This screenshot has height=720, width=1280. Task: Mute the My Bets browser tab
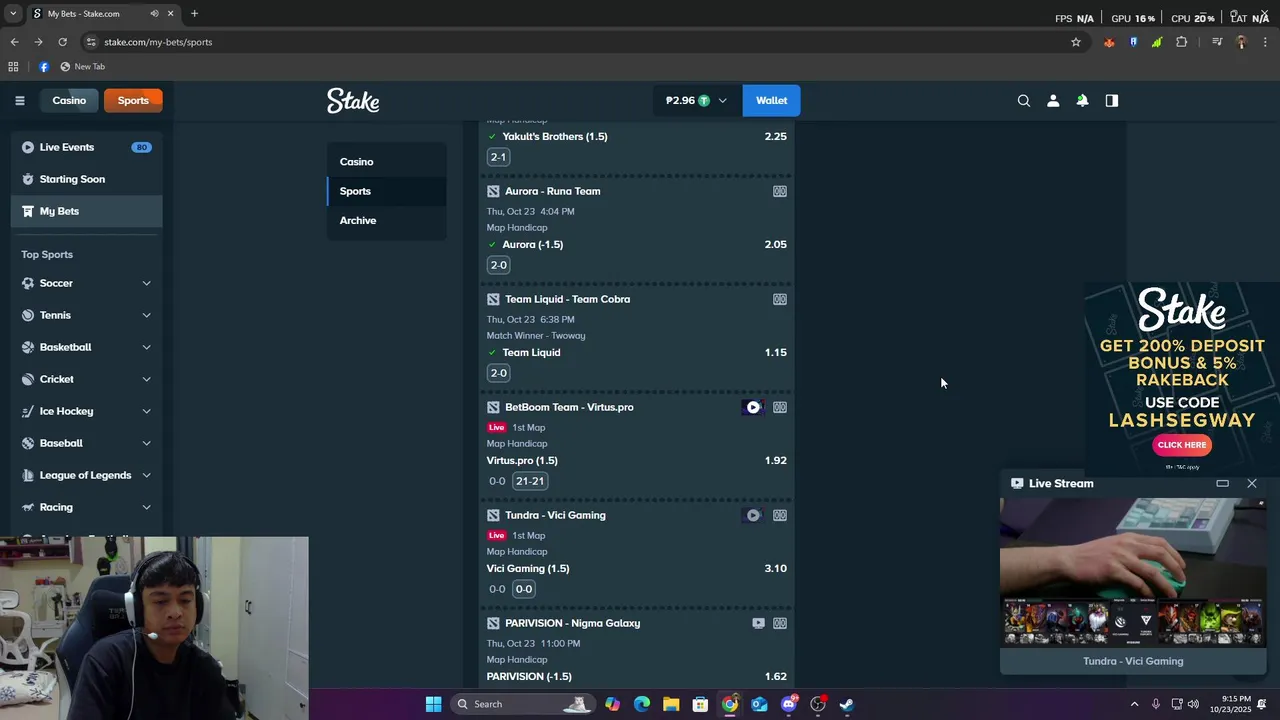tap(154, 14)
